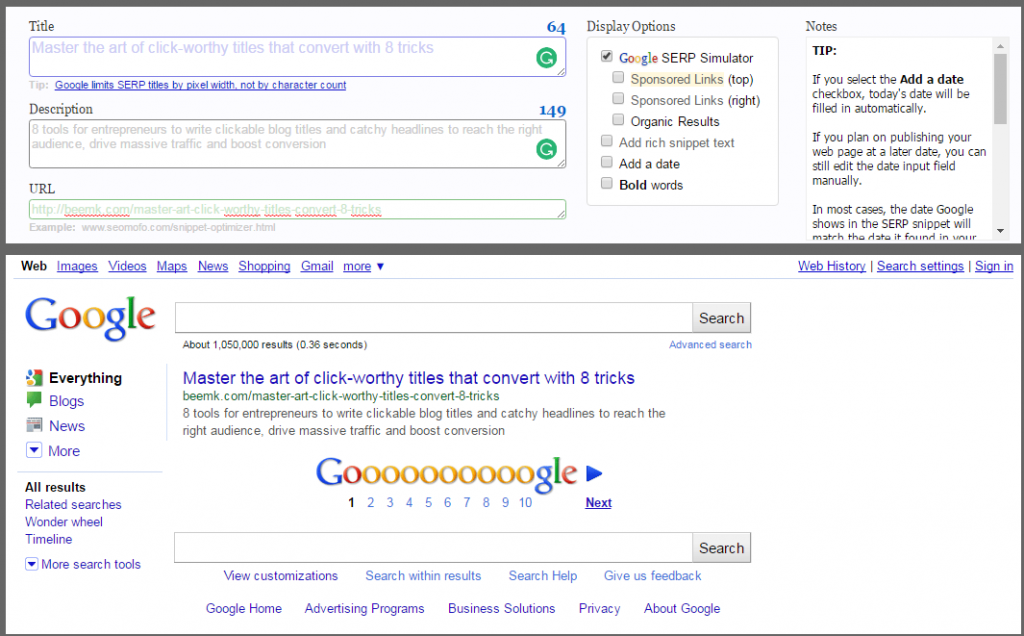Click the Next page link

[x=598, y=503]
